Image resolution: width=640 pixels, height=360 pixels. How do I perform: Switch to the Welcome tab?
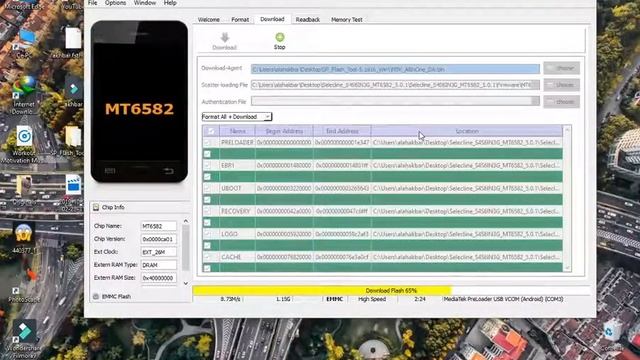click(209, 20)
